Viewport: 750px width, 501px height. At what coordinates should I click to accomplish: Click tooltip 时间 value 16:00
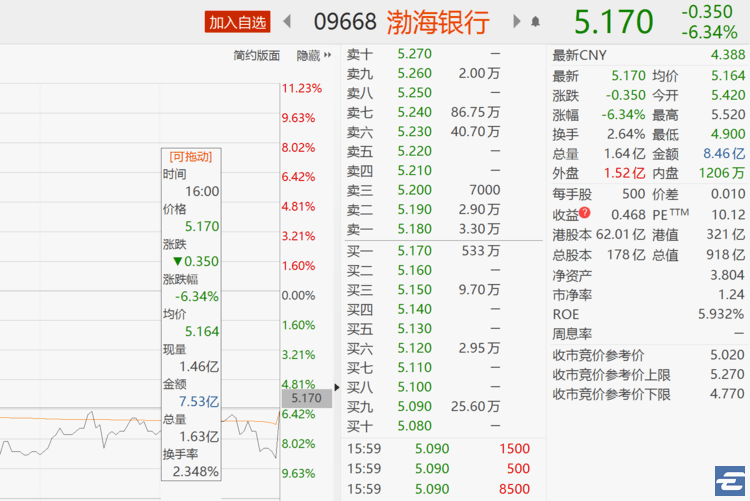pyautogui.click(x=202, y=191)
